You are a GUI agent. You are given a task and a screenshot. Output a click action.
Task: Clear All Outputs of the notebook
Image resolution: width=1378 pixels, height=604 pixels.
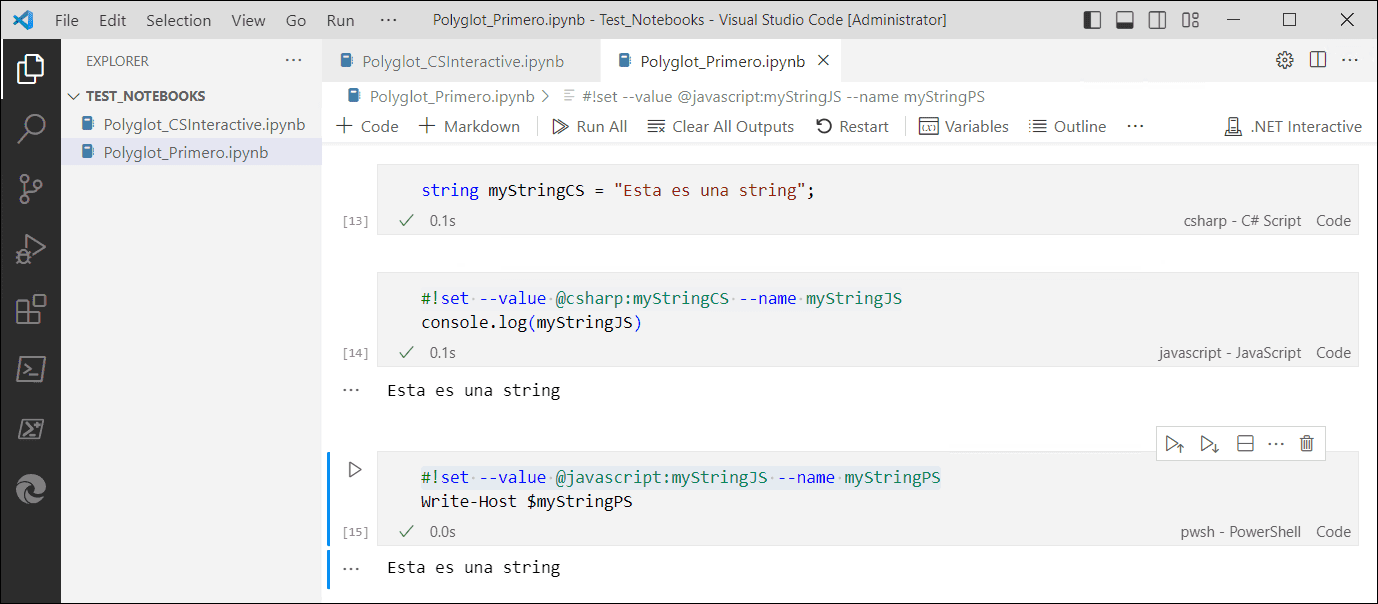point(720,126)
